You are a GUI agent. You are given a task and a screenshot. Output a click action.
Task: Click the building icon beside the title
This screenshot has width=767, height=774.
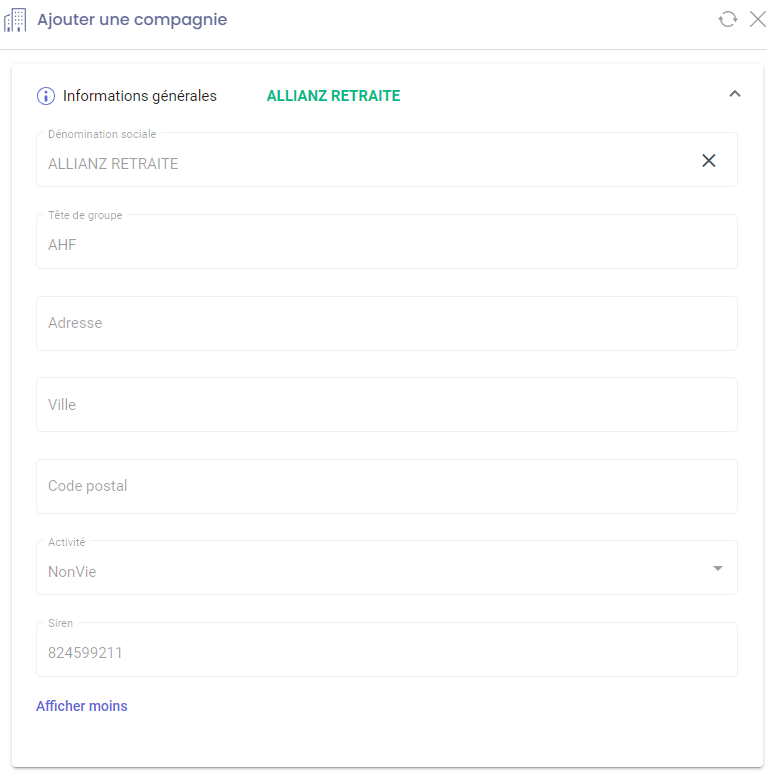point(15,20)
